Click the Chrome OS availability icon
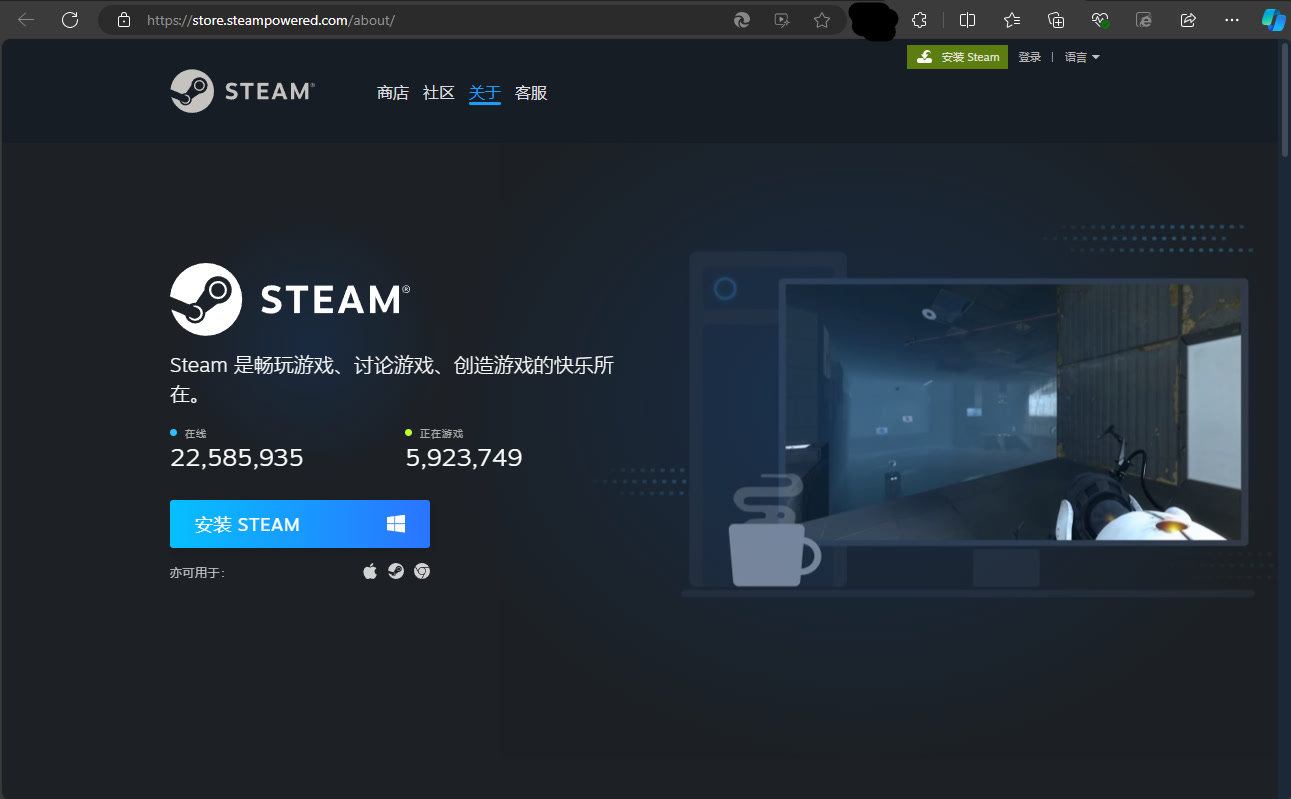The width and height of the screenshot is (1291, 799). [x=421, y=570]
